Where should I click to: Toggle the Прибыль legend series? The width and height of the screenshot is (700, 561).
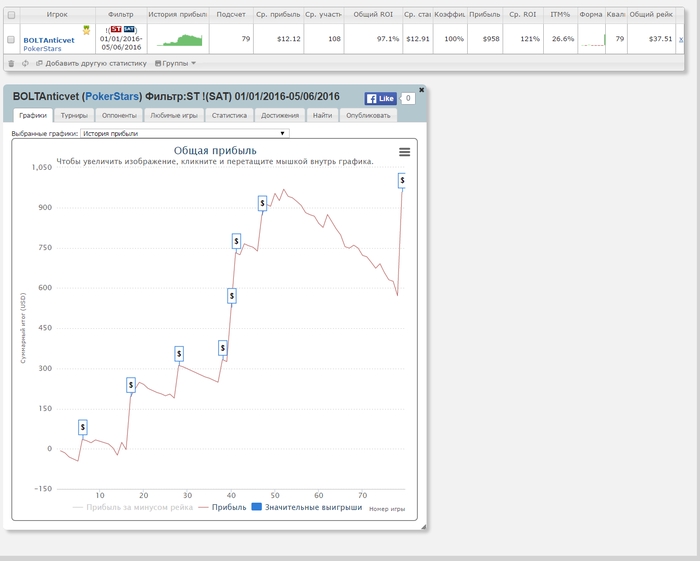pyautogui.click(x=222, y=507)
